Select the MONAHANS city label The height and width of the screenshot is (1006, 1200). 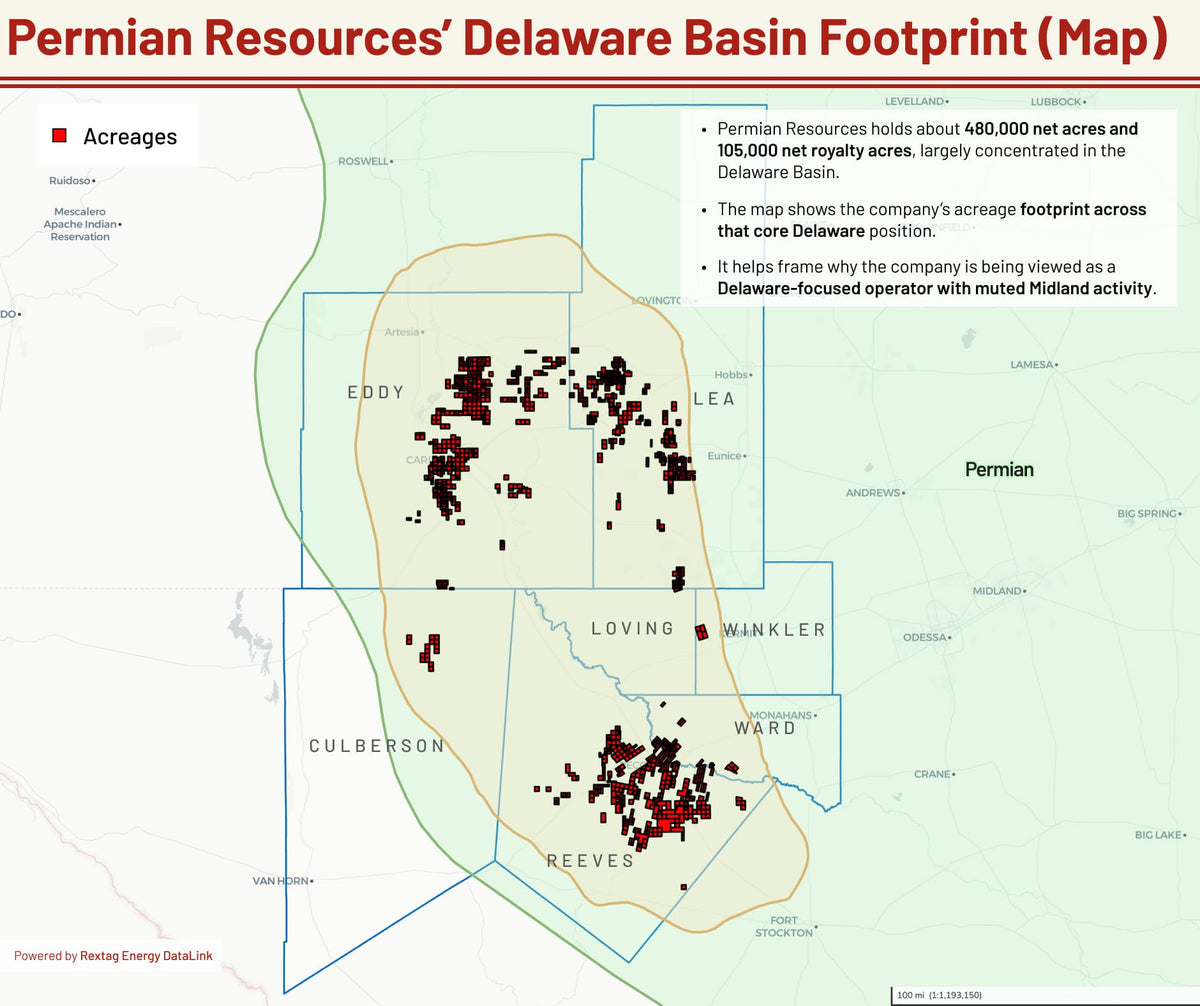click(x=781, y=715)
